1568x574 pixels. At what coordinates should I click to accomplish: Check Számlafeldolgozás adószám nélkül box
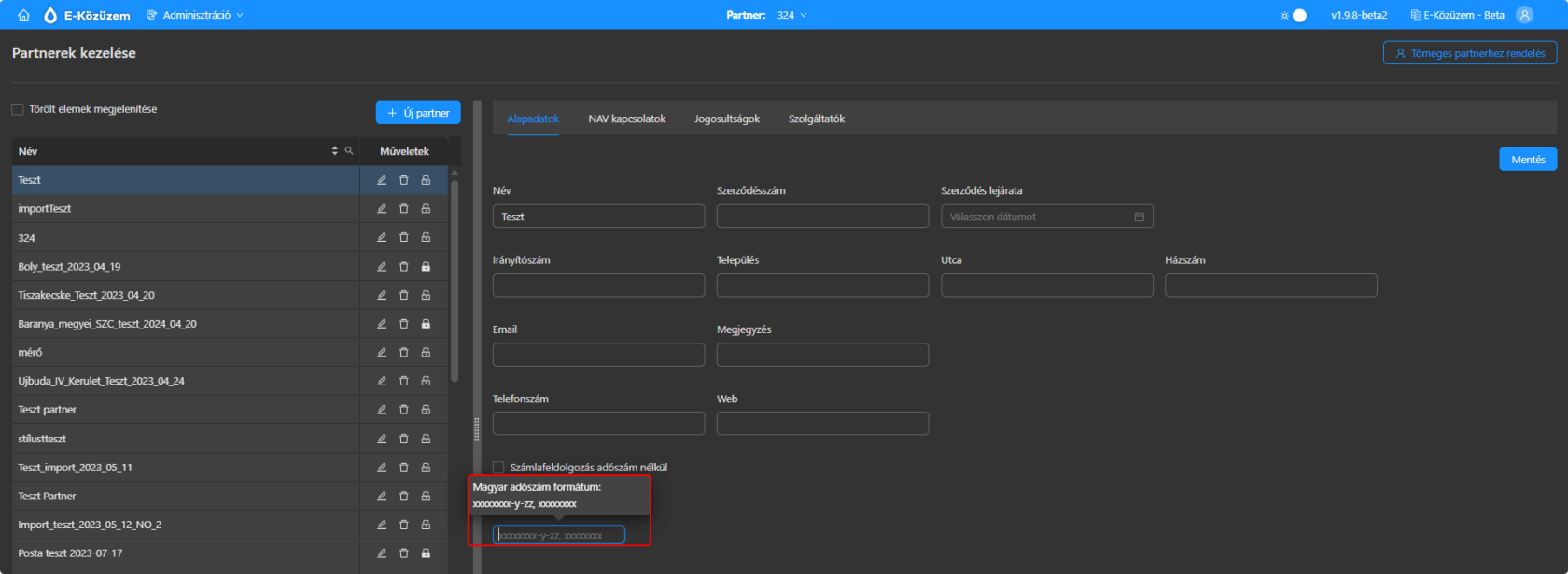tap(498, 468)
